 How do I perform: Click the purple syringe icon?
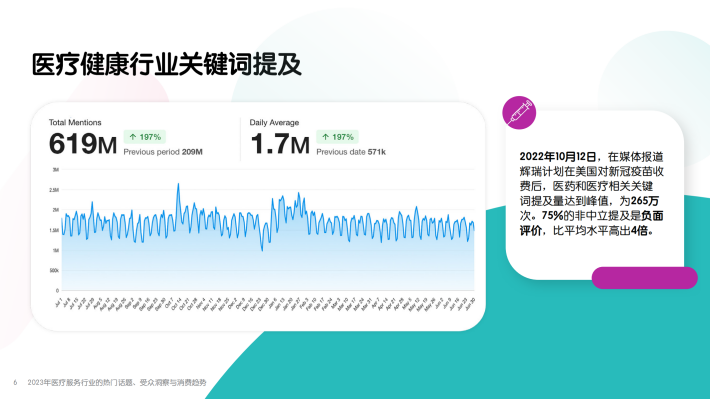pyautogui.click(x=519, y=113)
